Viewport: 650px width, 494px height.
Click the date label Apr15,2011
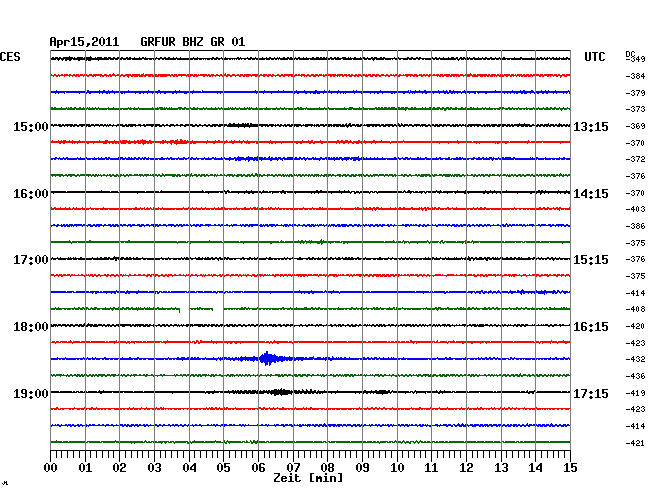point(84,42)
